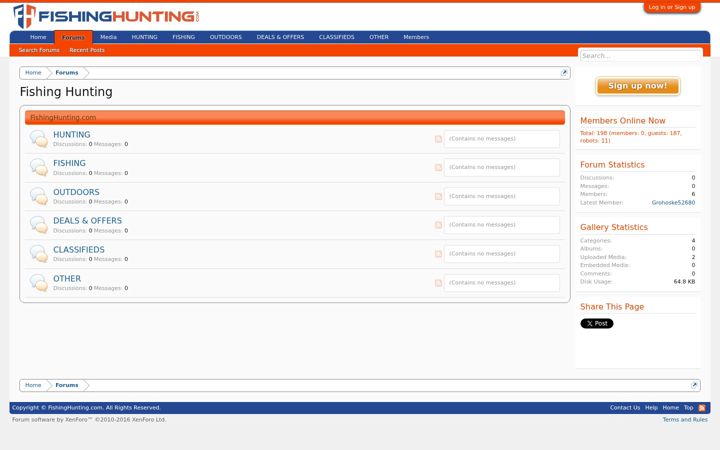Screen dimensions: 720x450
Task: Open the HUNTING navigation tab
Action: (x=145, y=37)
